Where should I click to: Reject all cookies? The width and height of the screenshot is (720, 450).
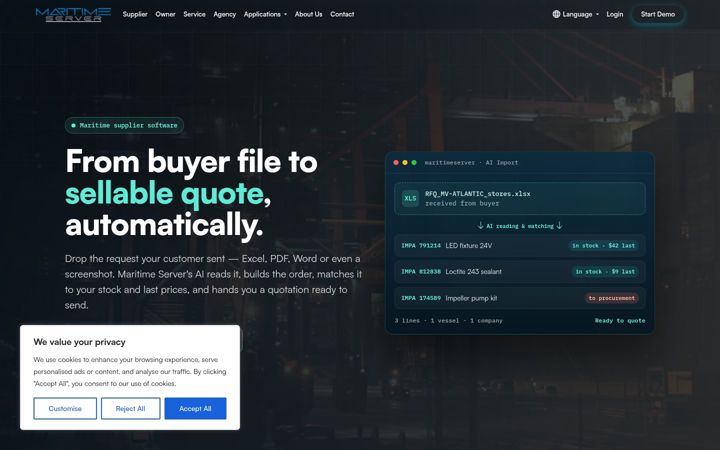130,409
